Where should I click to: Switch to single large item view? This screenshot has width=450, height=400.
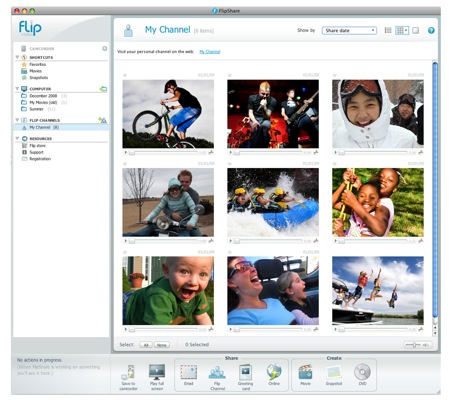(415, 30)
